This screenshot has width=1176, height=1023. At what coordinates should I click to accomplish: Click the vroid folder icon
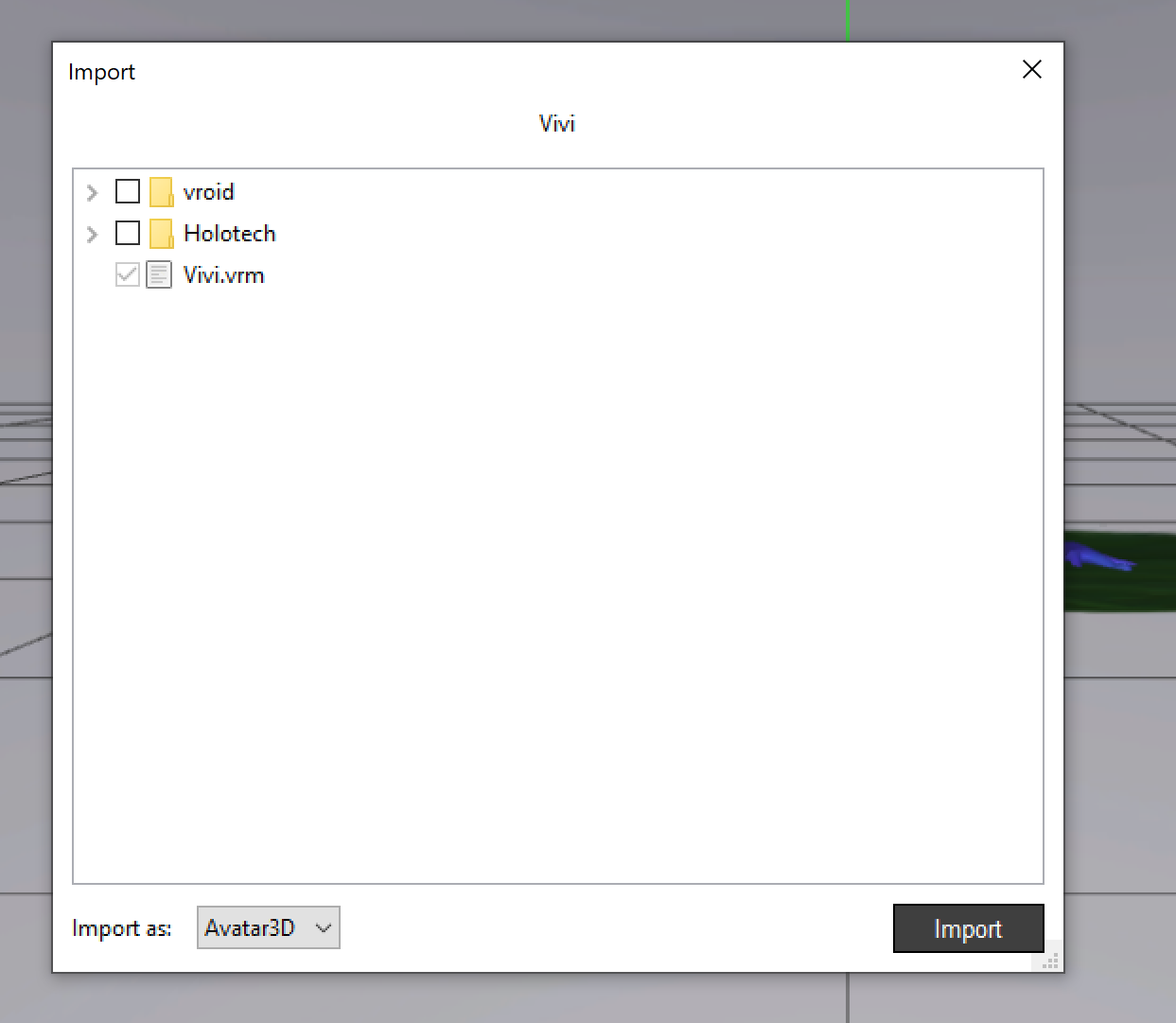pyautogui.click(x=159, y=191)
